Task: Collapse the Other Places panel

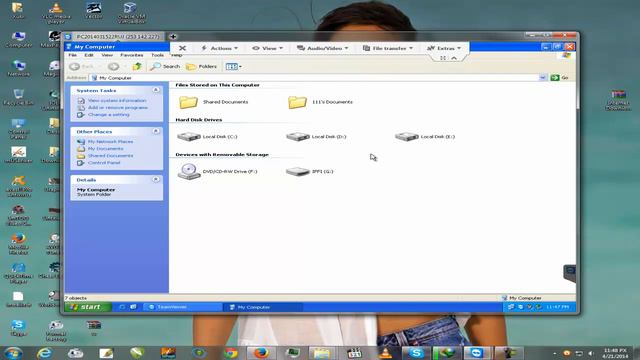Action: (156, 131)
